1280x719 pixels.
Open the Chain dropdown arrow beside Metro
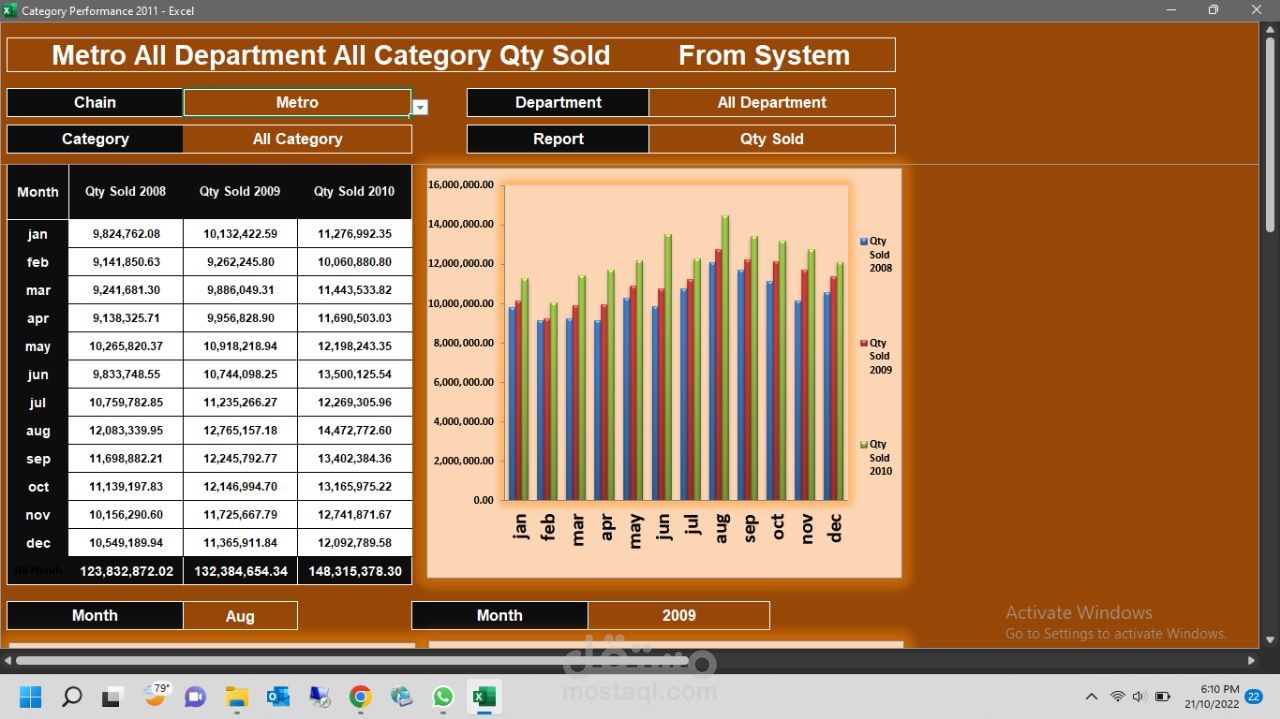click(x=420, y=107)
